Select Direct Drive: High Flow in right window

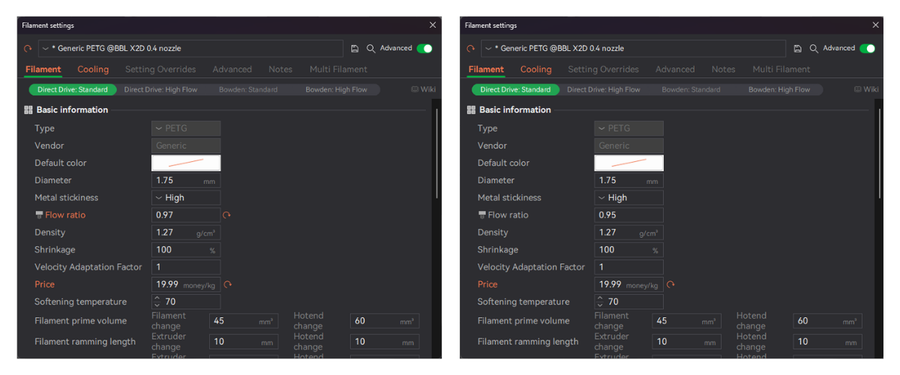[604, 90]
